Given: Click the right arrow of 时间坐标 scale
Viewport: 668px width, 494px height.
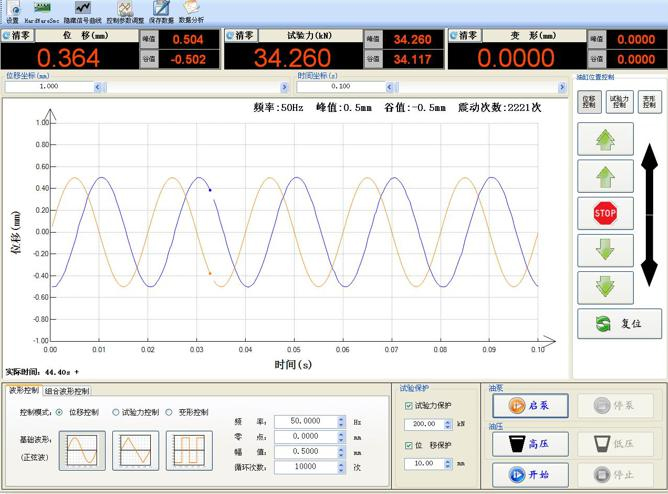Looking at the screenshot, I should click(x=562, y=87).
